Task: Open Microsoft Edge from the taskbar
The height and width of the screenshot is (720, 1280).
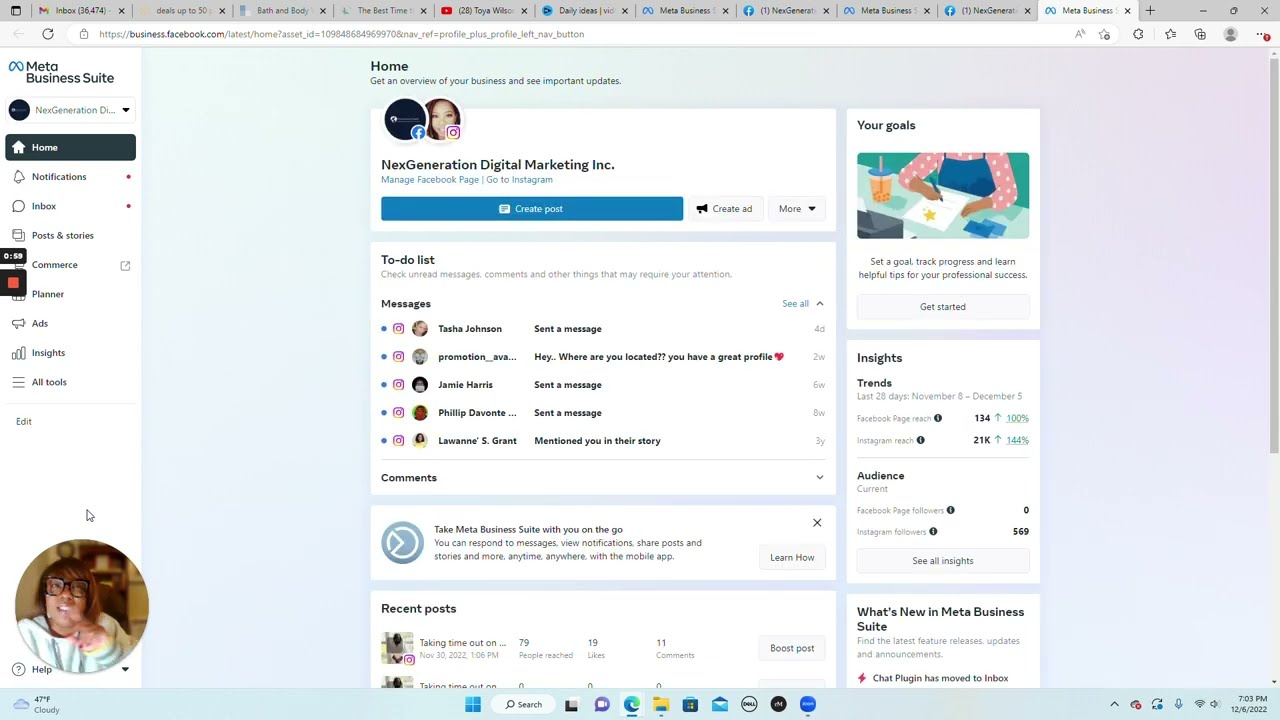Action: (x=632, y=705)
